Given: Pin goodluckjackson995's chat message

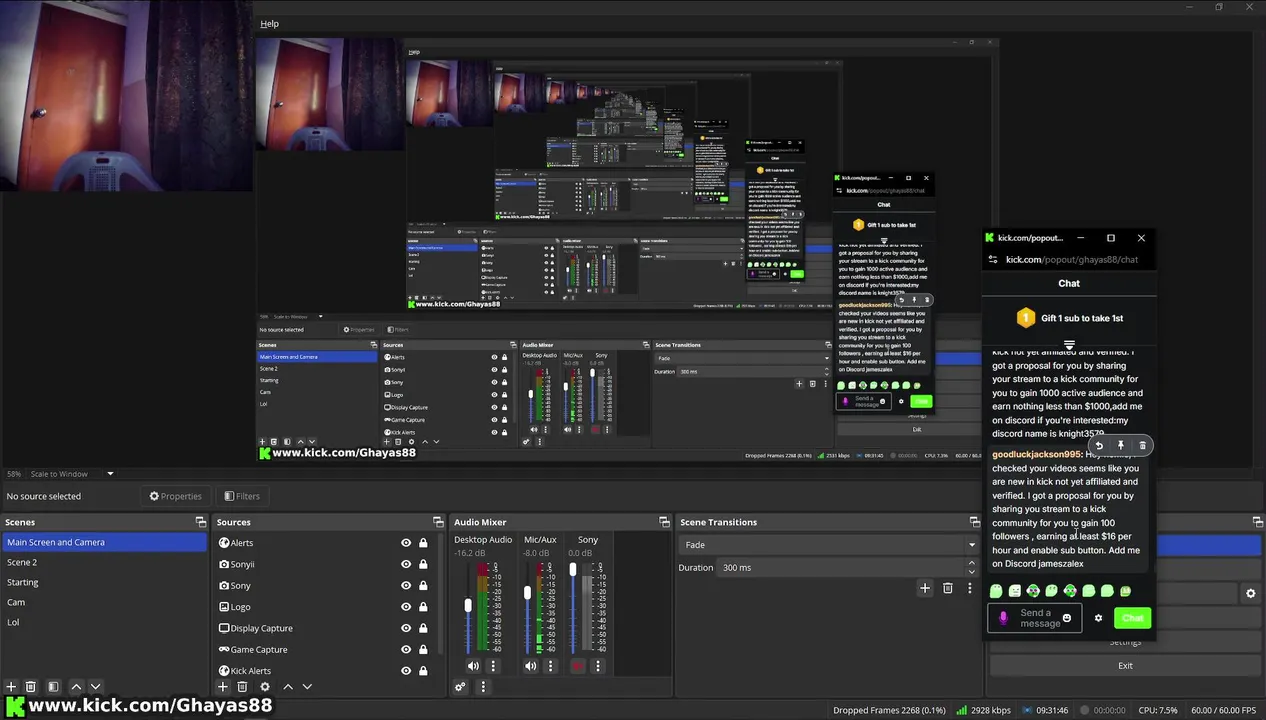Looking at the screenshot, I should [x=1121, y=446].
